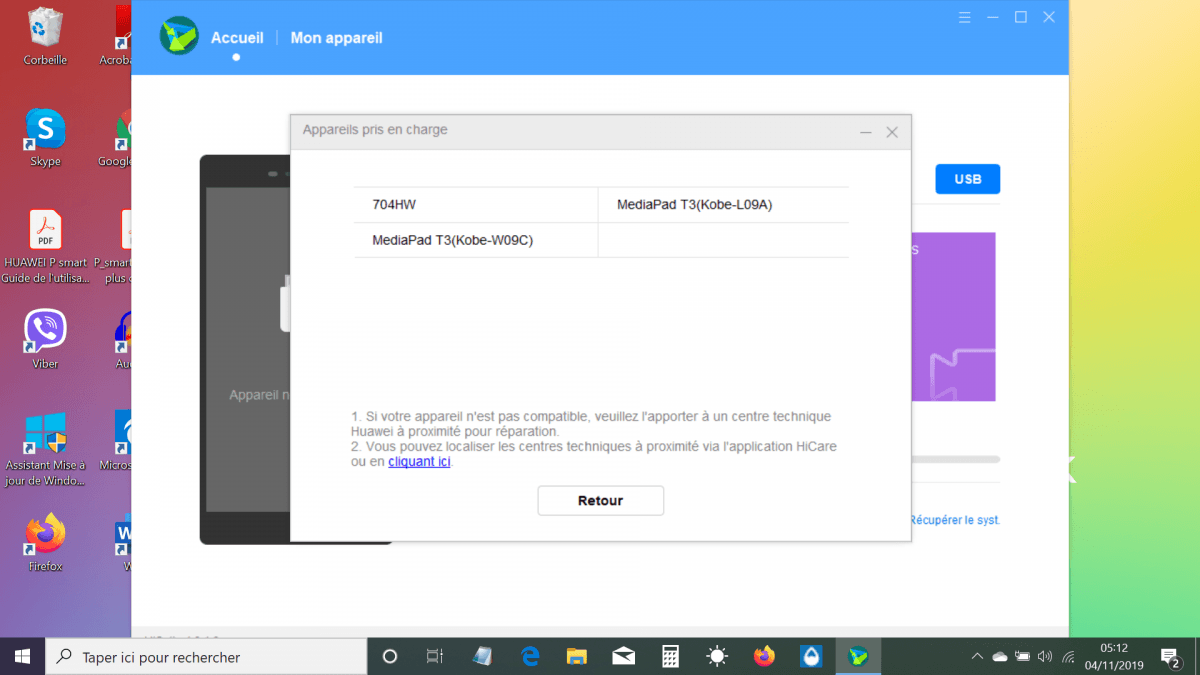This screenshot has width=1200, height=675.
Task: Open the water-drop app in taskbar
Action: [811, 657]
